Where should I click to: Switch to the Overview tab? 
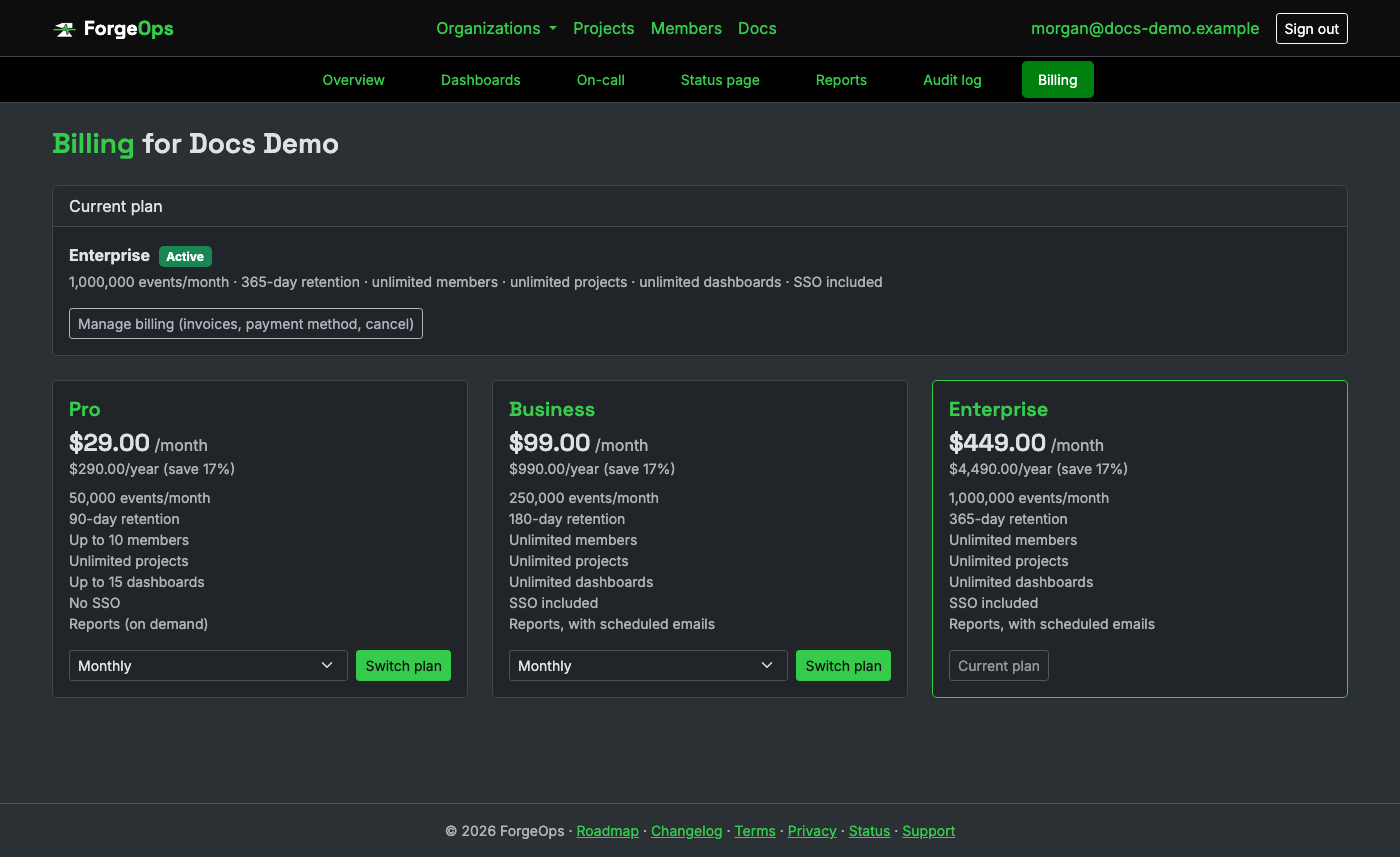[x=353, y=80]
